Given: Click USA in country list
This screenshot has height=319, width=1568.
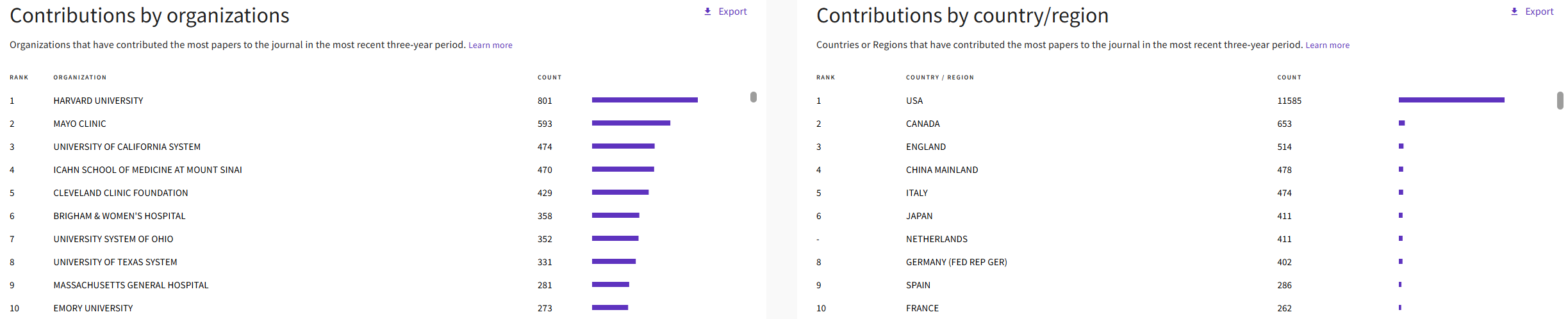Looking at the screenshot, I should pyautogui.click(x=914, y=101).
